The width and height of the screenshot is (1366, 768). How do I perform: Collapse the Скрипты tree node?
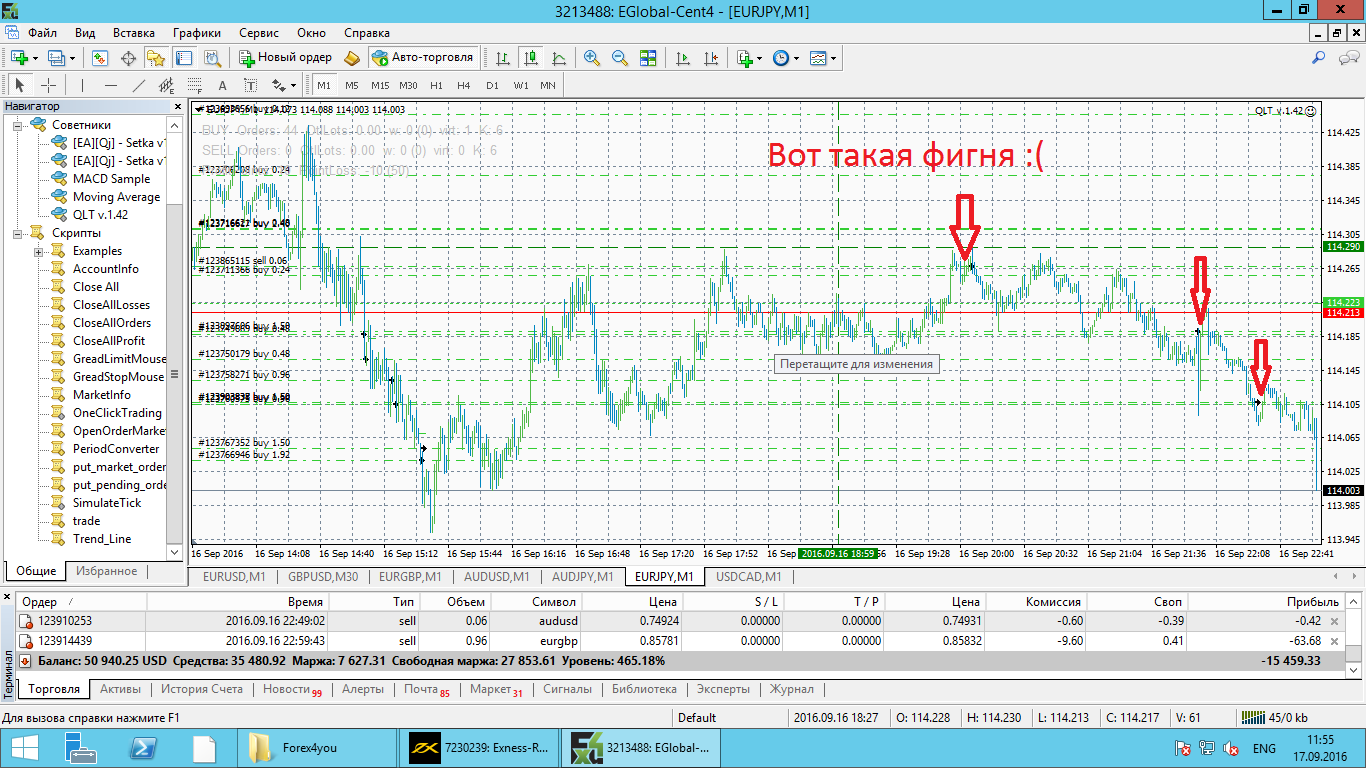[x=18, y=233]
